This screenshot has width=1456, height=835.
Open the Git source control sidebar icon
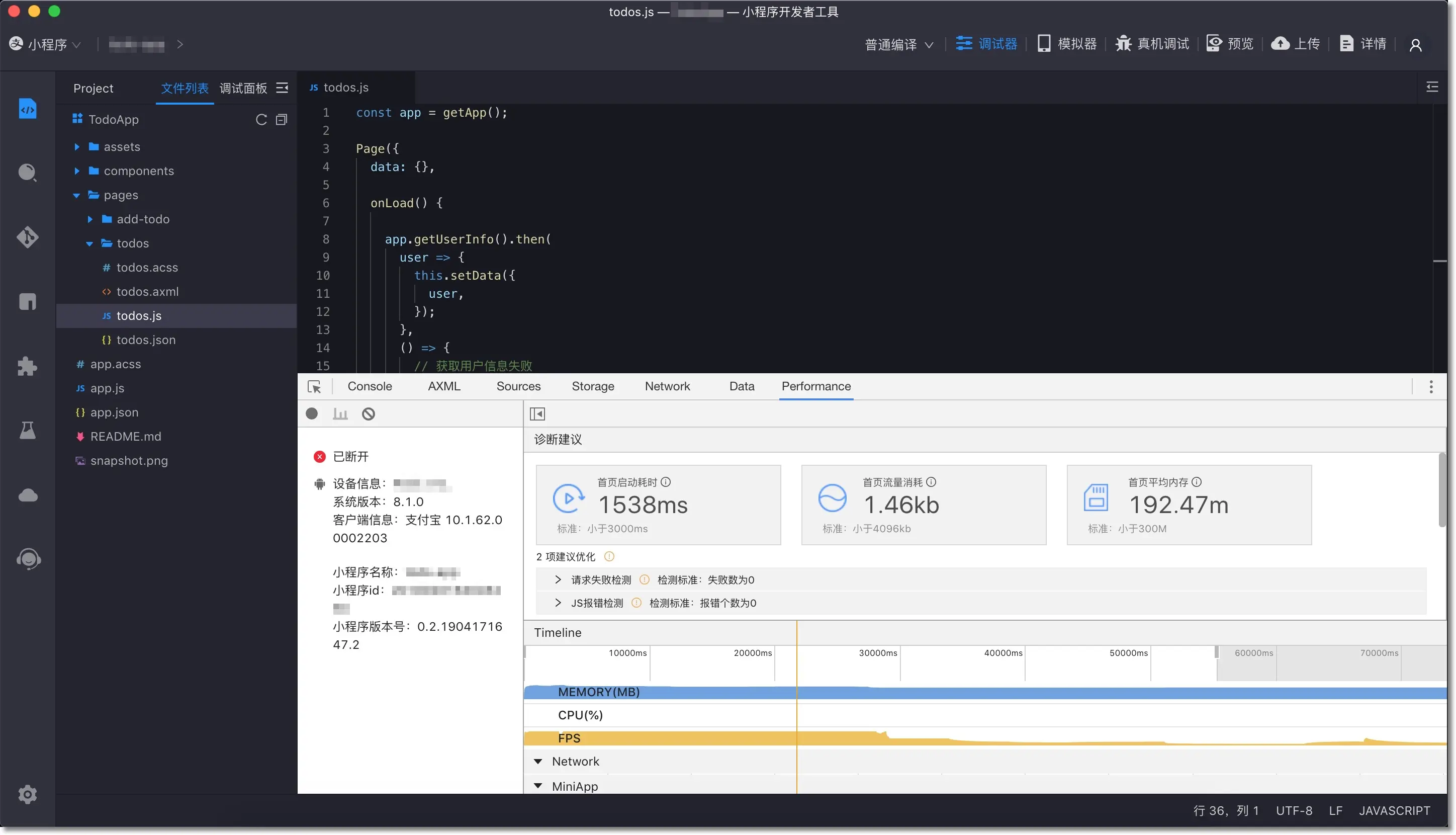pos(28,237)
